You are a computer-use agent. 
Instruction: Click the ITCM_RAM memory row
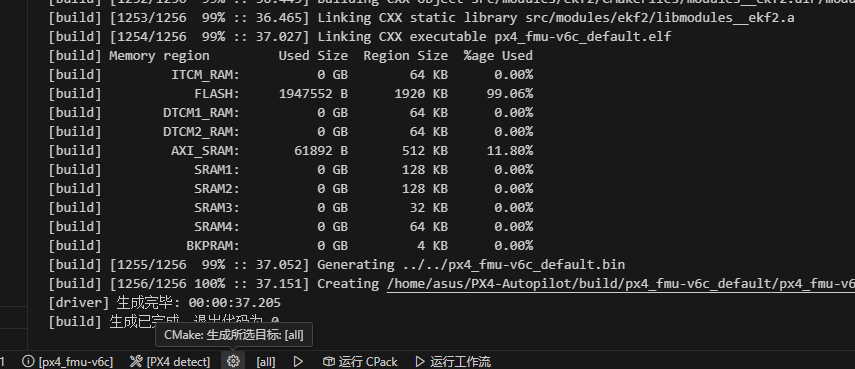291,75
